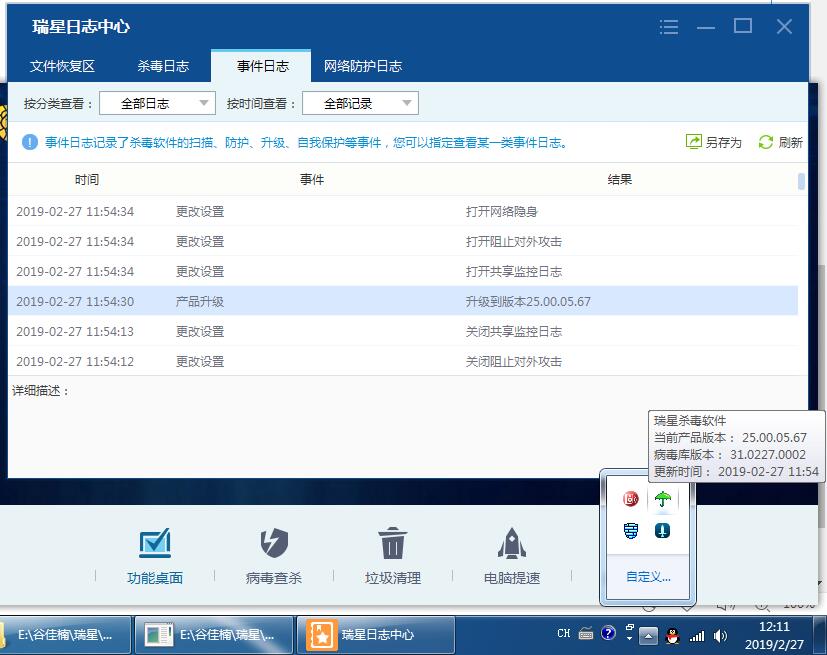This screenshot has width=827, height=655.
Task: Open 电脑提速 rocket icon
Action: coord(512,543)
